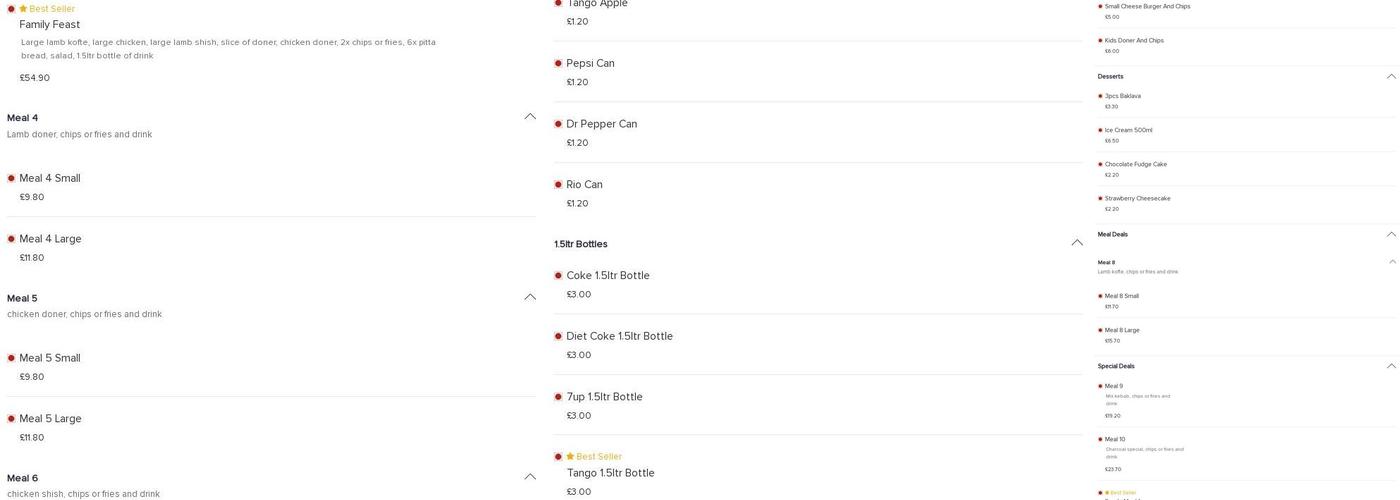Collapse the Special Deals category
Screen dimensions: 1400x500
coord(1391,366)
